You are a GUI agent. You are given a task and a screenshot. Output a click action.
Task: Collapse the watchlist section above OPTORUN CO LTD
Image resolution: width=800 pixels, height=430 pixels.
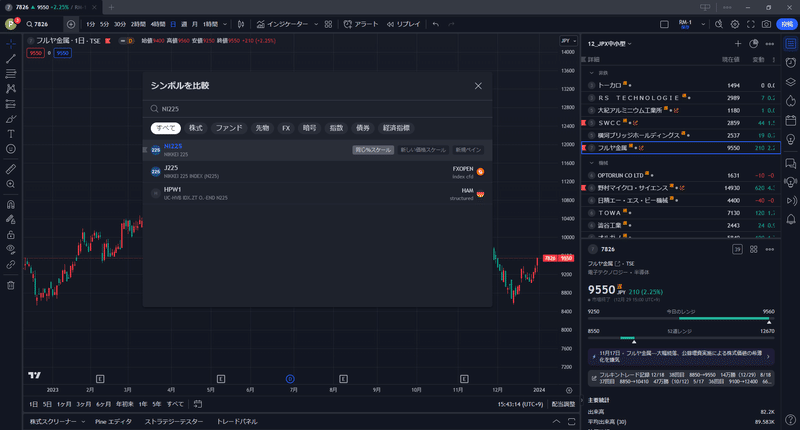pos(592,163)
